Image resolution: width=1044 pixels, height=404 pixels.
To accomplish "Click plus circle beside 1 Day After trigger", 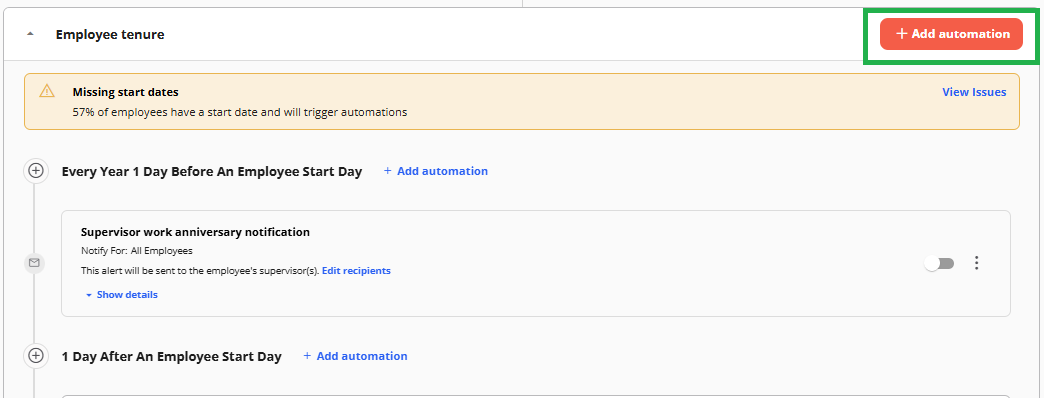I will [35, 355].
